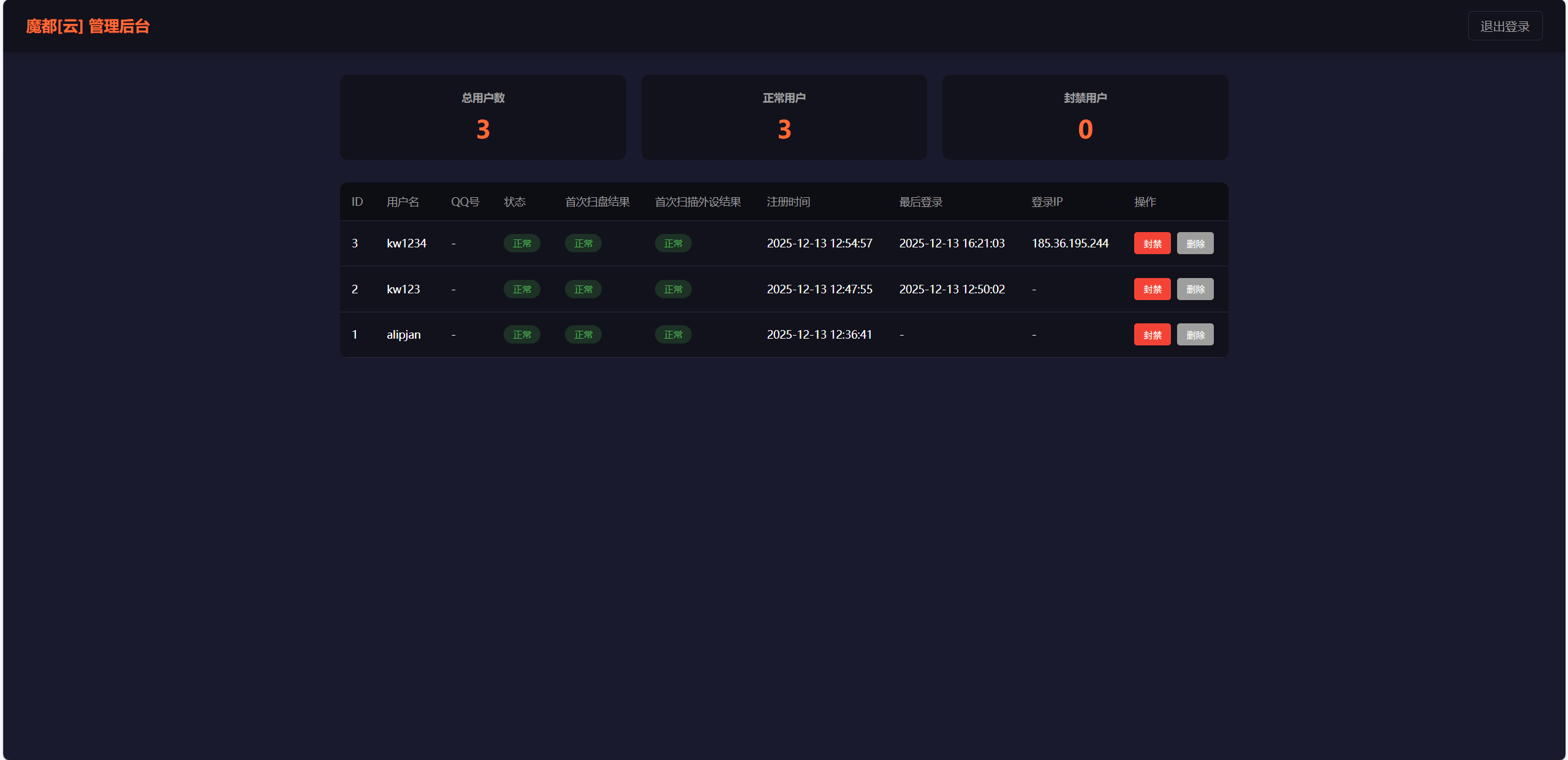This screenshot has height=760, width=1568.
Task: Ban user kw123 with 封禁 button
Action: pos(1151,289)
